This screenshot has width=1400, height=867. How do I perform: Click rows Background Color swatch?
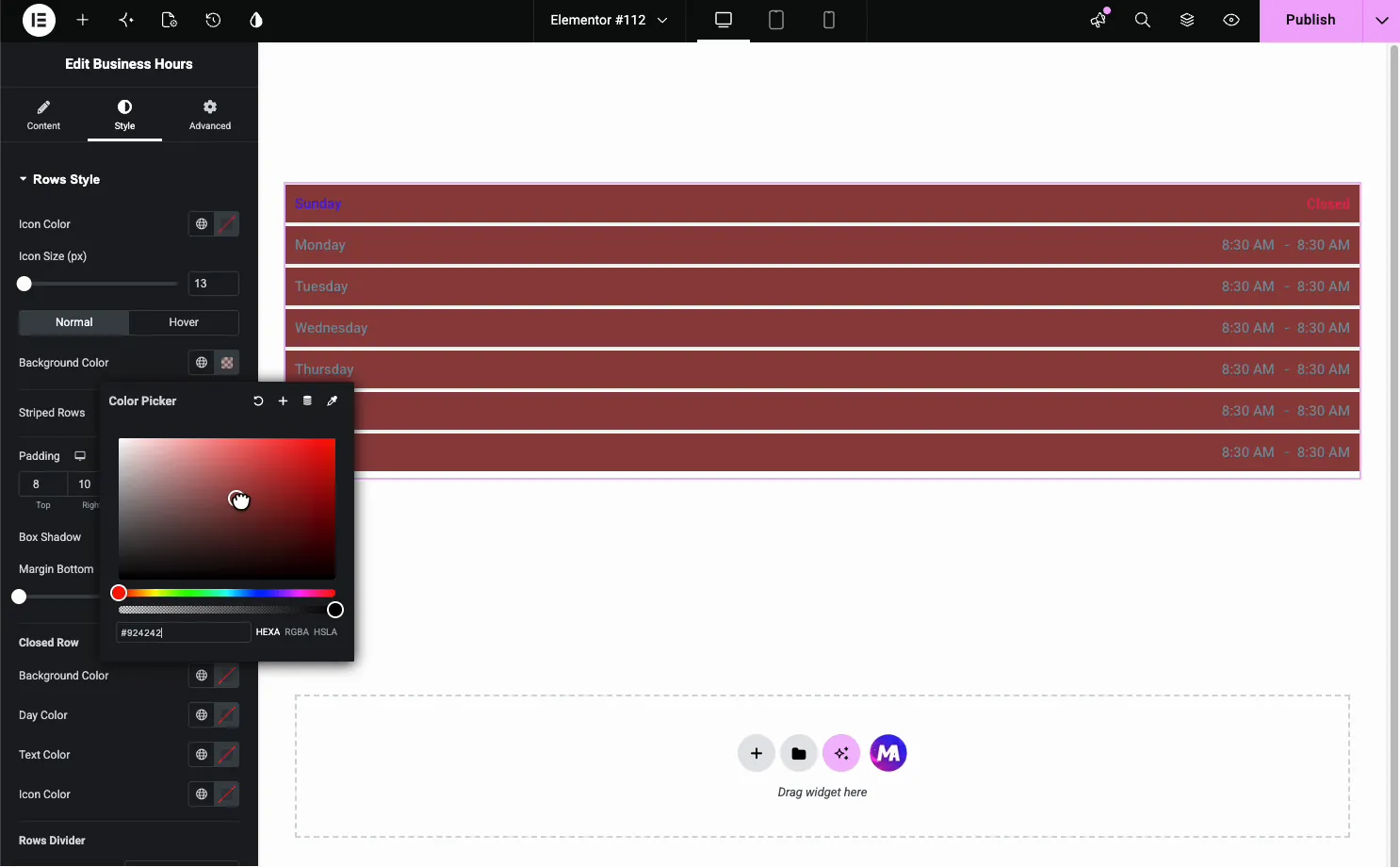point(227,363)
